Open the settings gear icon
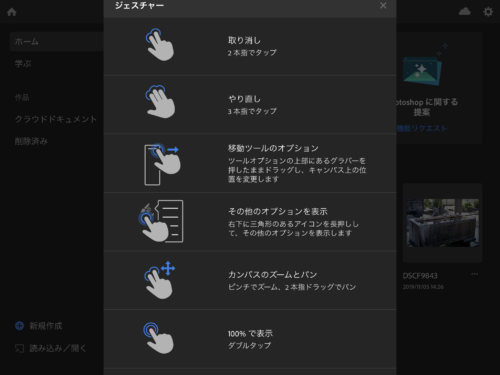Screen dimensions: 500x375 (x=488, y=12)
